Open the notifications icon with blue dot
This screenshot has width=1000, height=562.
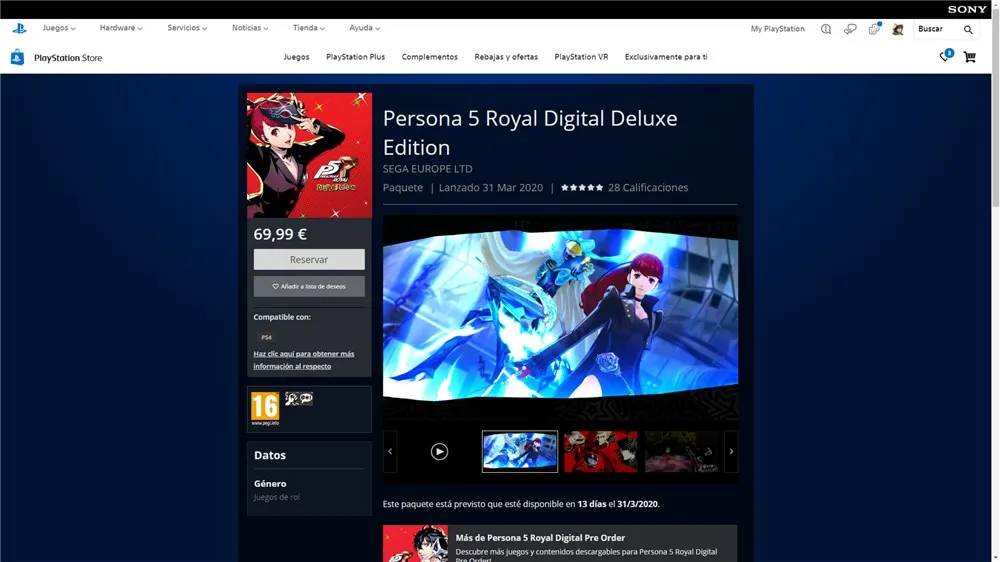point(875,29)
